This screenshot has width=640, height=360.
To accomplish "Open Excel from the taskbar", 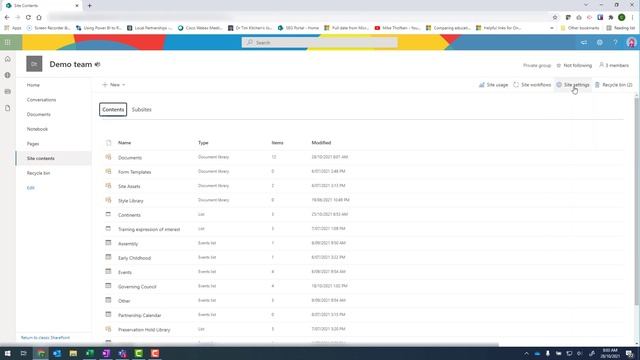I will click(89, 353).
